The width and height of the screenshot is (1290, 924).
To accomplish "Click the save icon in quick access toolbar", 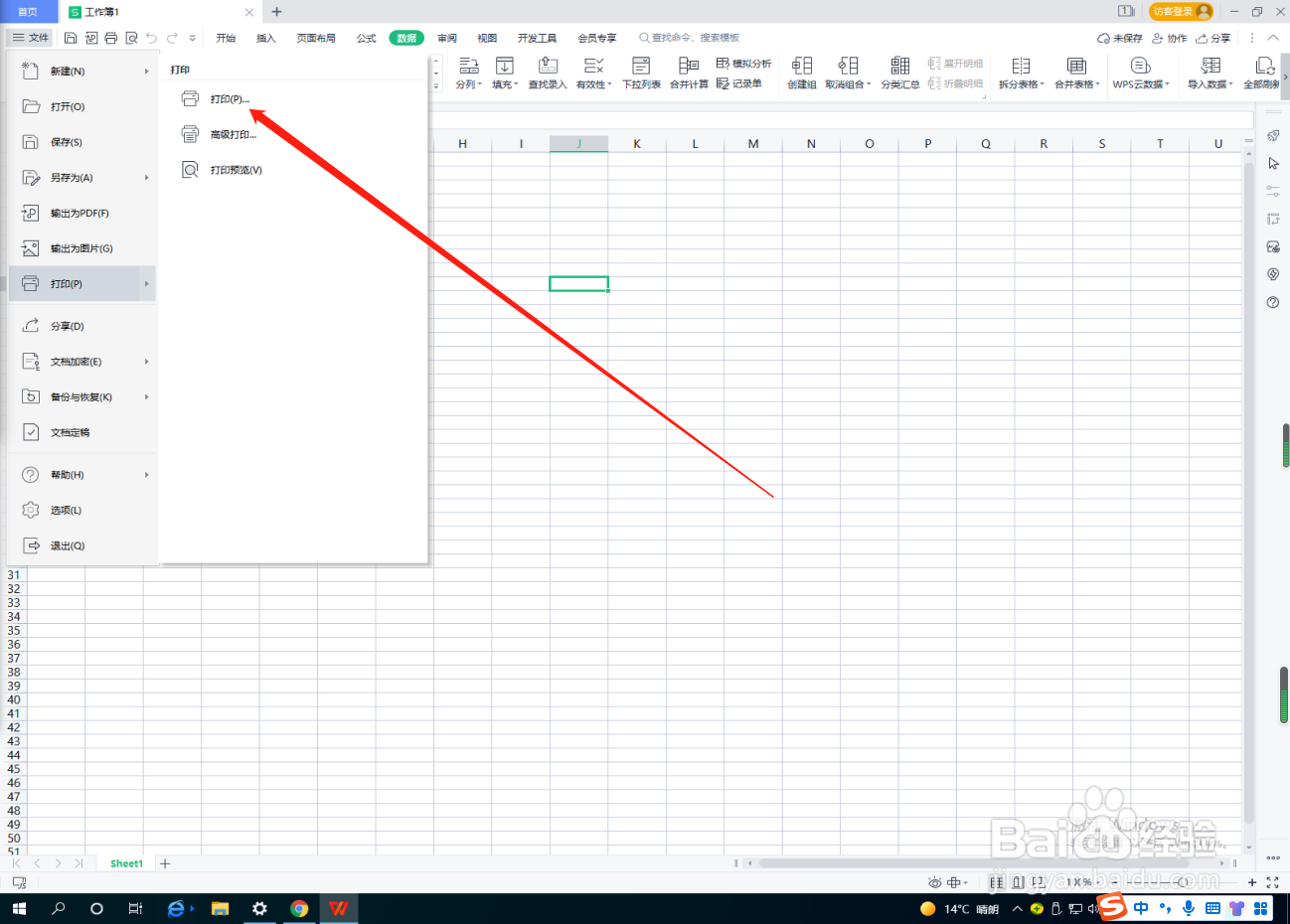I will [71, 38].
